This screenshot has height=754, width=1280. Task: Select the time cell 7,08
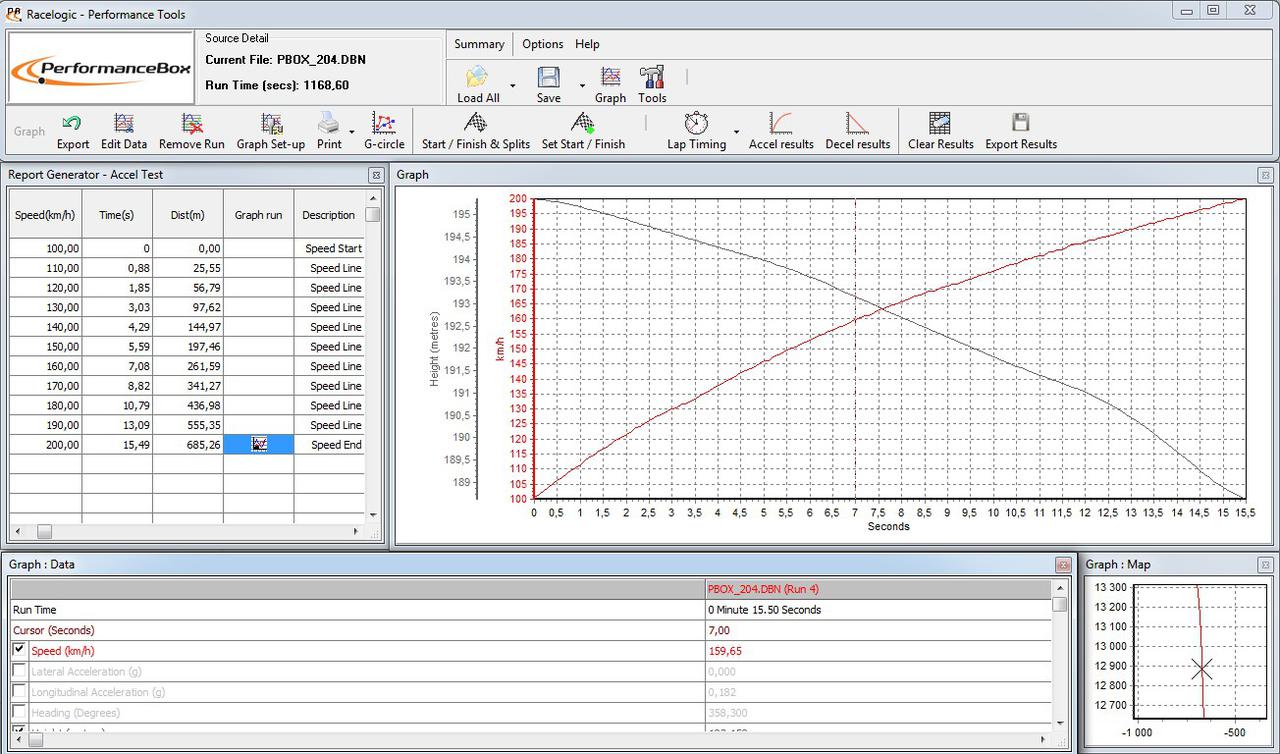pos(117,366)
